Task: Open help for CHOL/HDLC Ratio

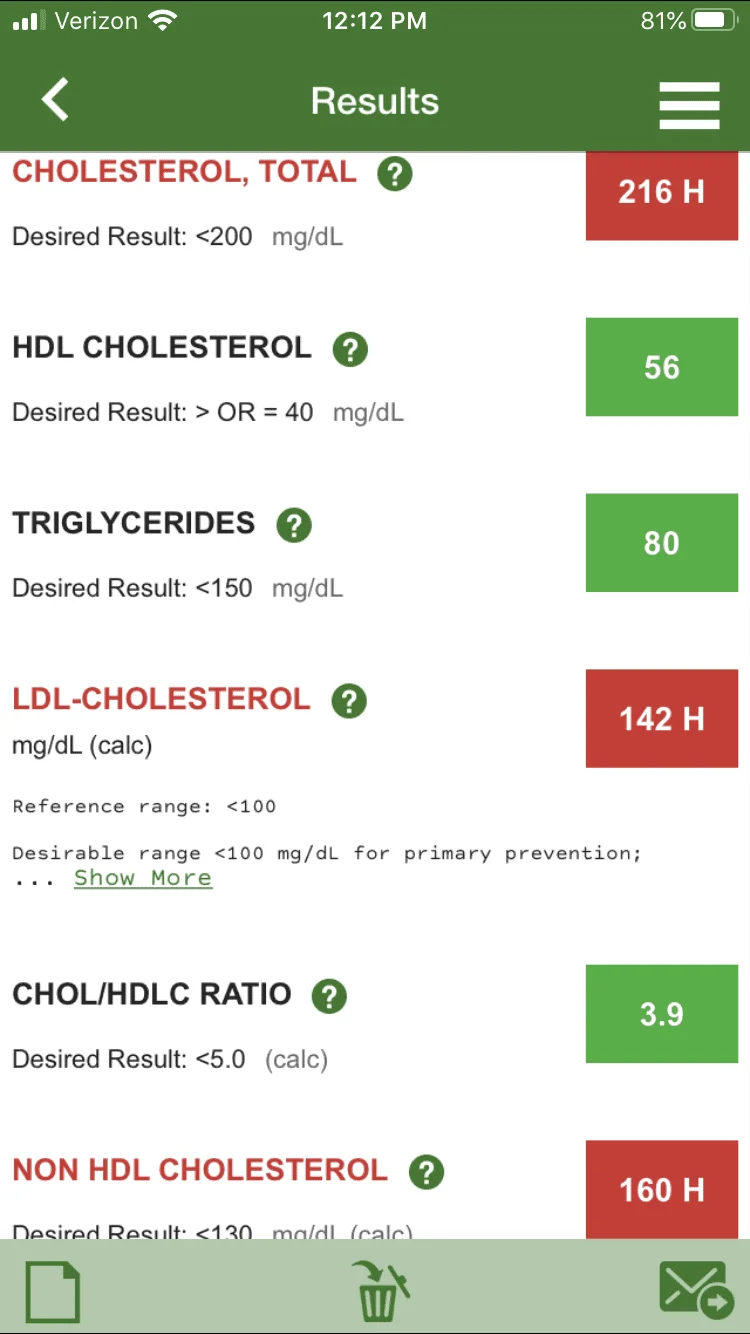Action: coord(329,996)
